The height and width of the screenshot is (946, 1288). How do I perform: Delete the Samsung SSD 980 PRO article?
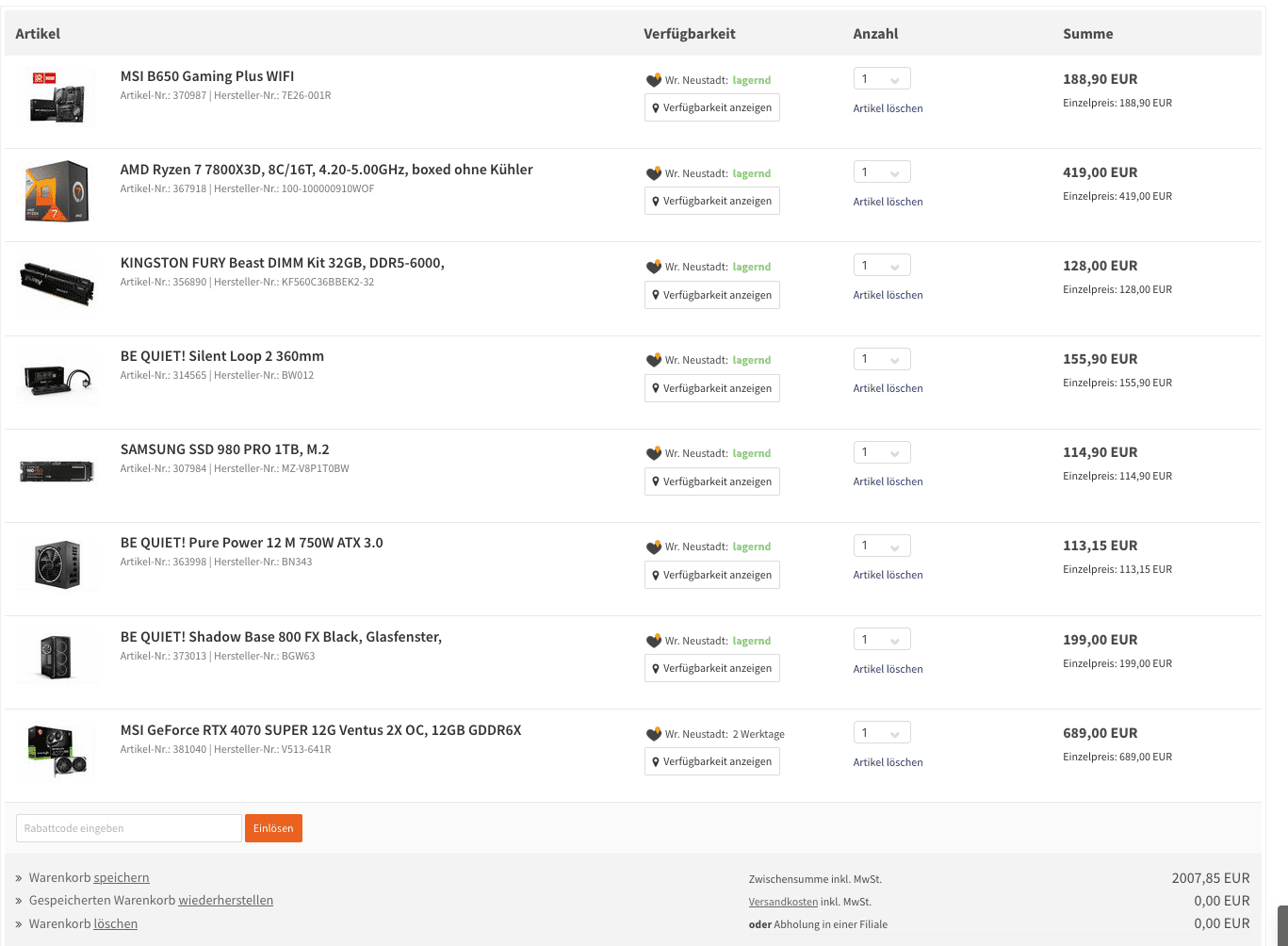coord(888,481)
